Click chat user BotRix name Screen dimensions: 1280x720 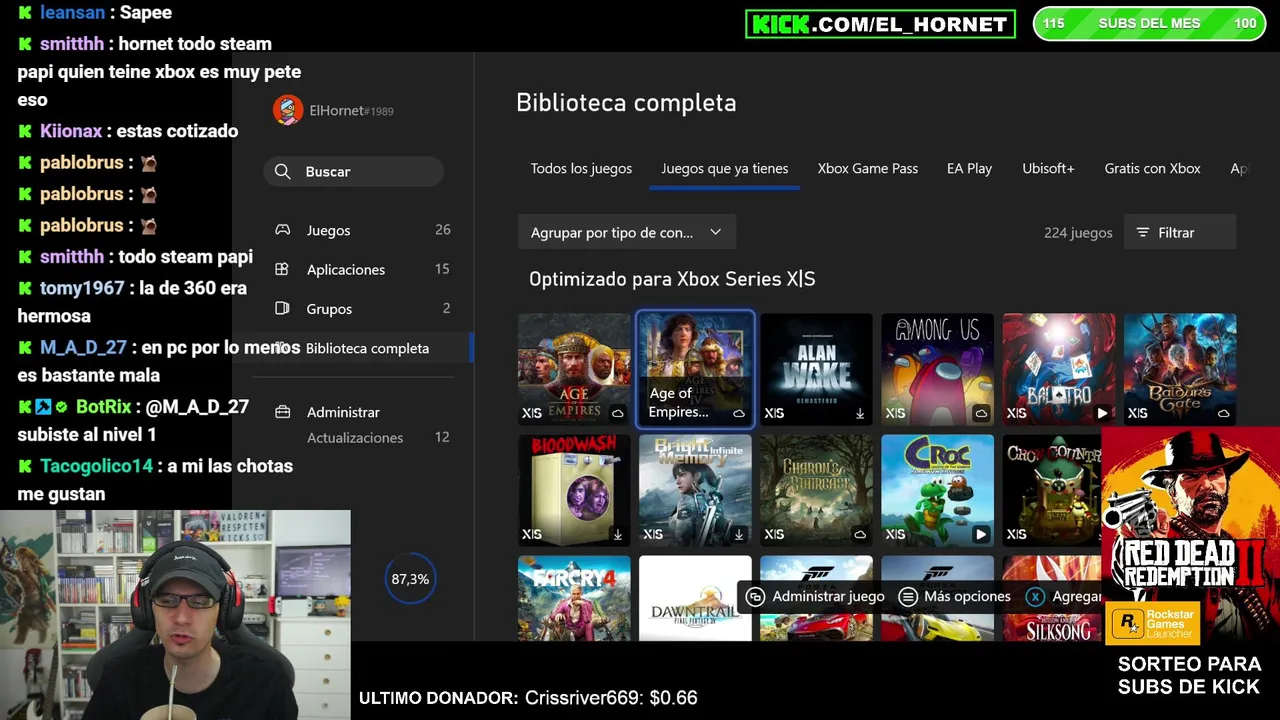tap(104, 407)
